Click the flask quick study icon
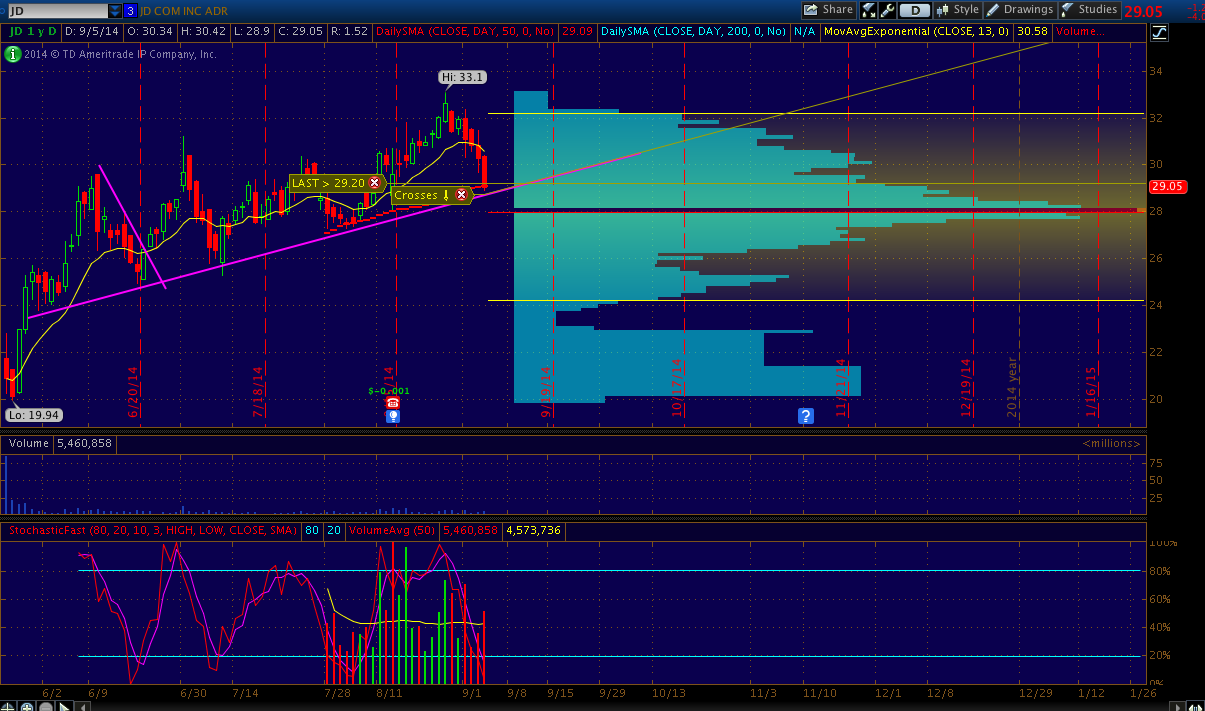Image resolution: width=1205 pixels, height=711 pixels. (x=868, y=10)
